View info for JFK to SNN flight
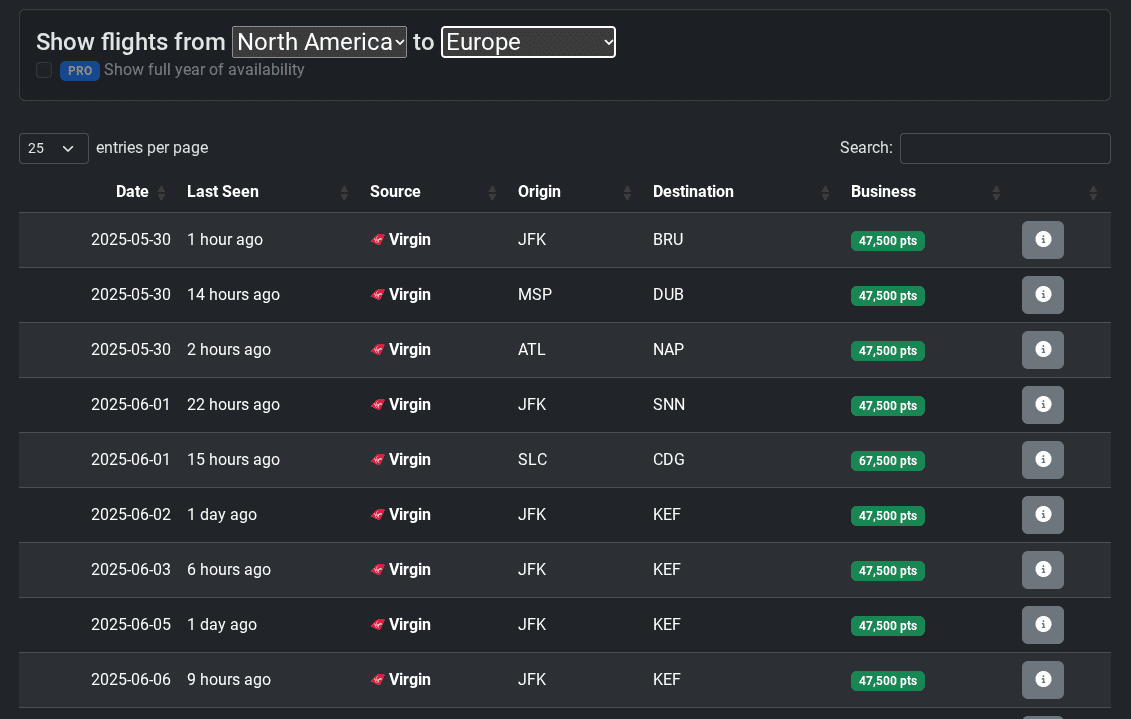Viewport: 1131px width, 719px height. pyautogui.click(x=1042, y=405)
